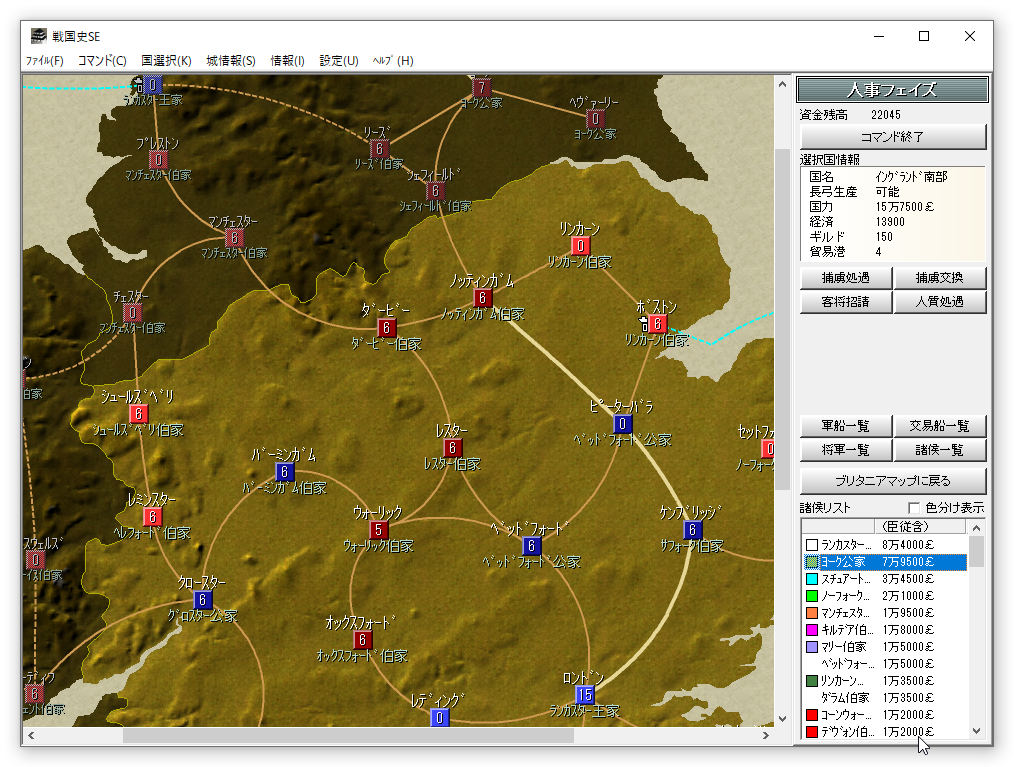Click the London castle marker numbered 15
The height and width of the screenshot is (767, 1014).
pos(585,695)
